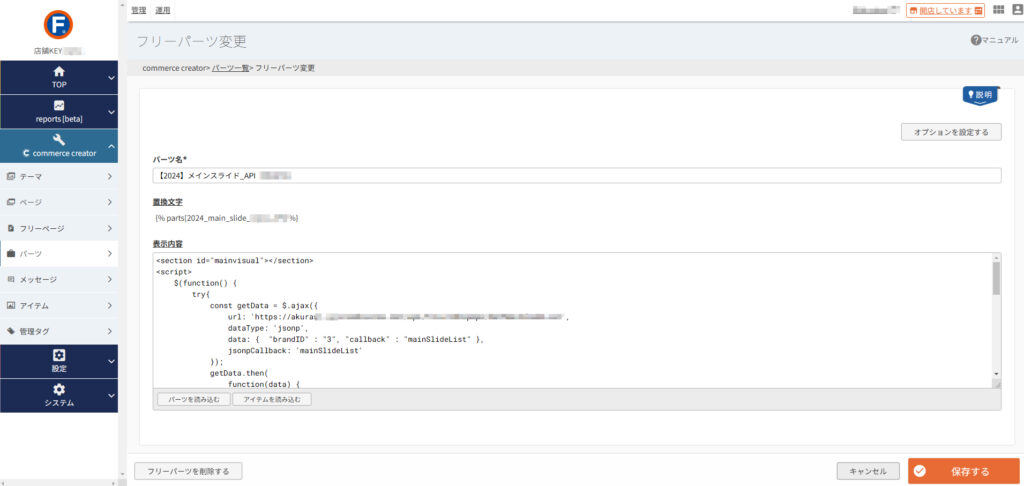Open the フリーページ sidebar item
This screenshot has width=1024, height=486.
click(59, 228)
